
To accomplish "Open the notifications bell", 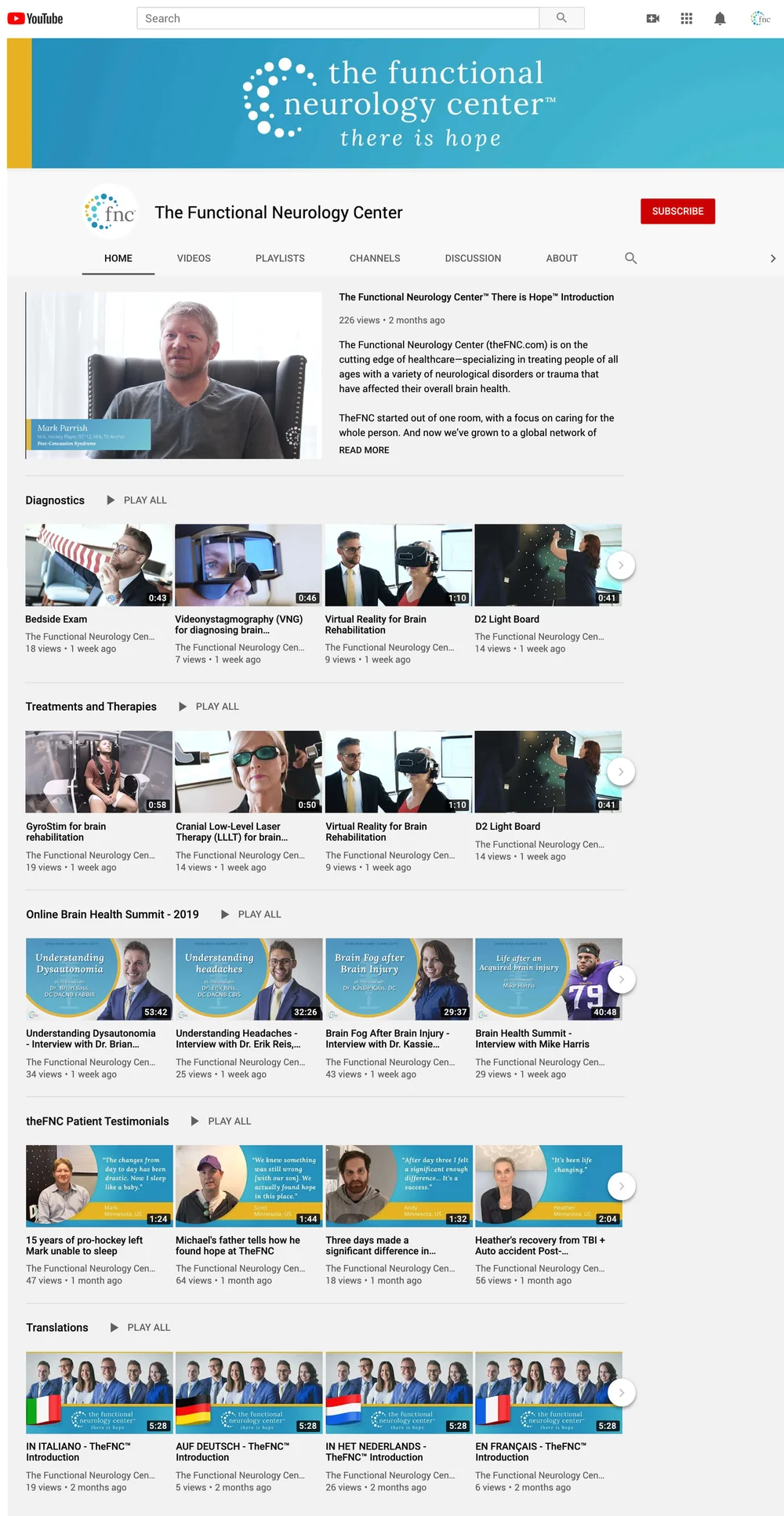I will [720, 18].
